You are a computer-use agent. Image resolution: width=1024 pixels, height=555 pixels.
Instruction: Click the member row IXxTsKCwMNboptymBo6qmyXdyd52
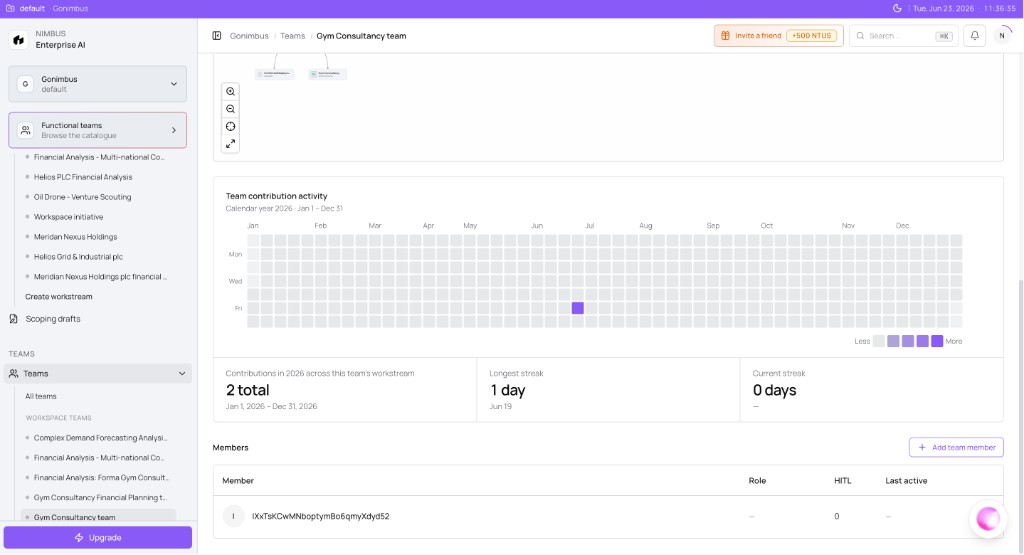[x=608, y=516]
